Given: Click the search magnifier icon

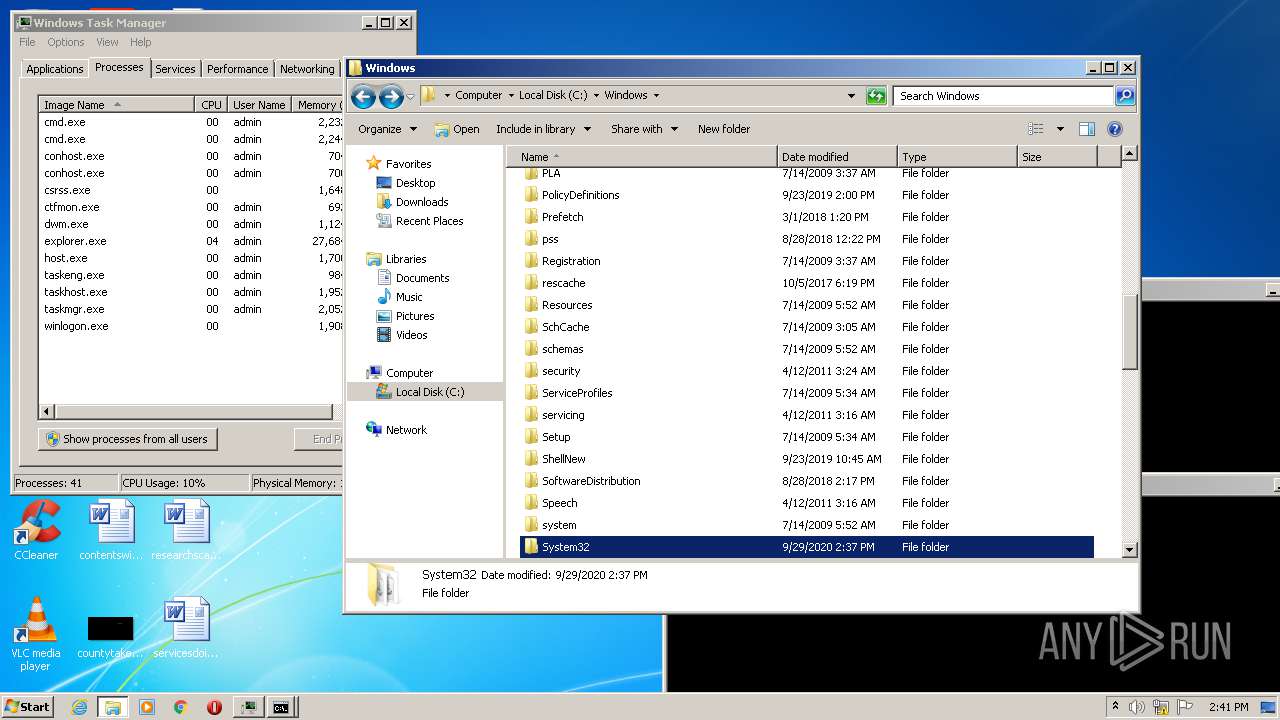Looking at the screenshot, I should click(x=1125, y=96).
